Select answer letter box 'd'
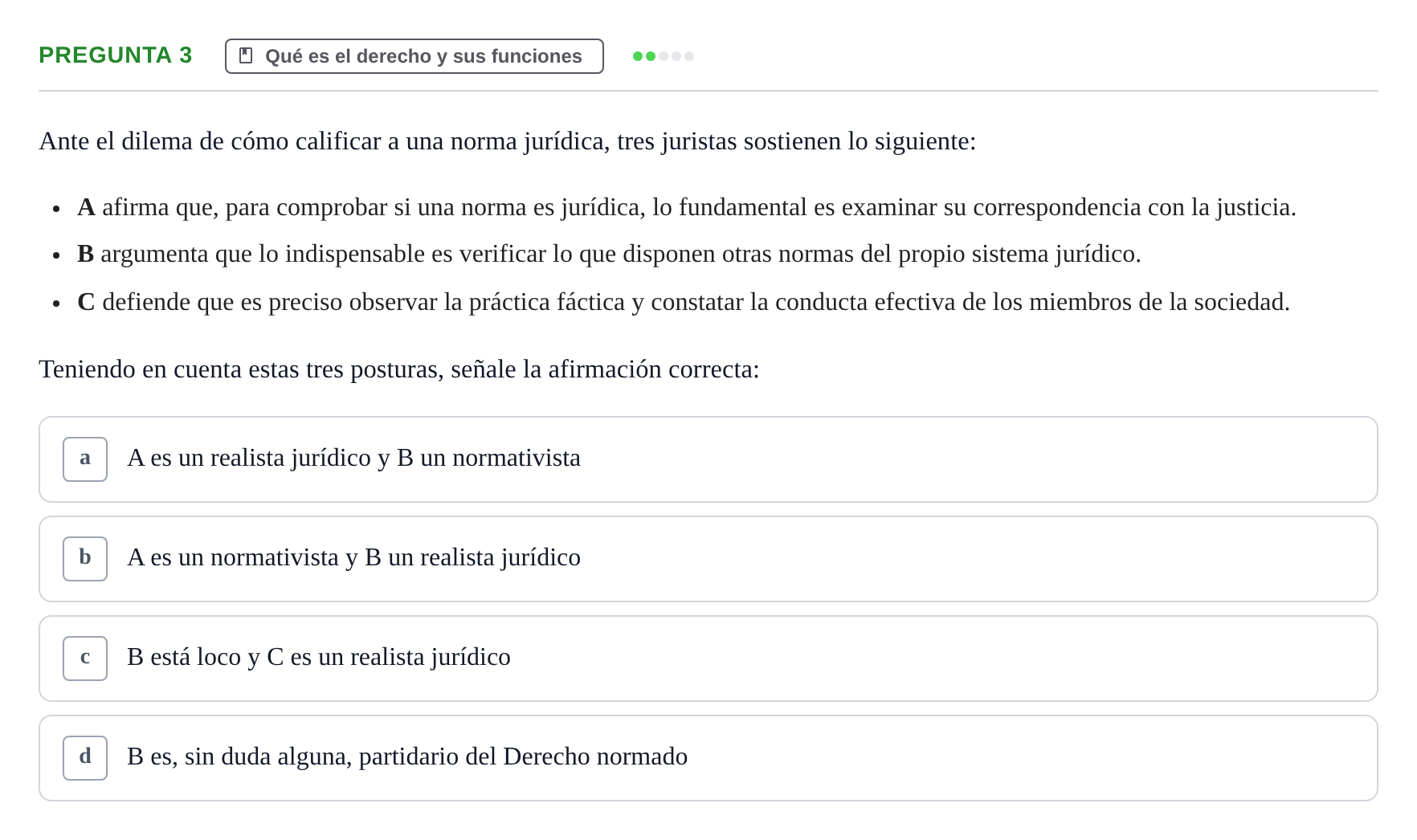1417x840 pixels. 85,758
